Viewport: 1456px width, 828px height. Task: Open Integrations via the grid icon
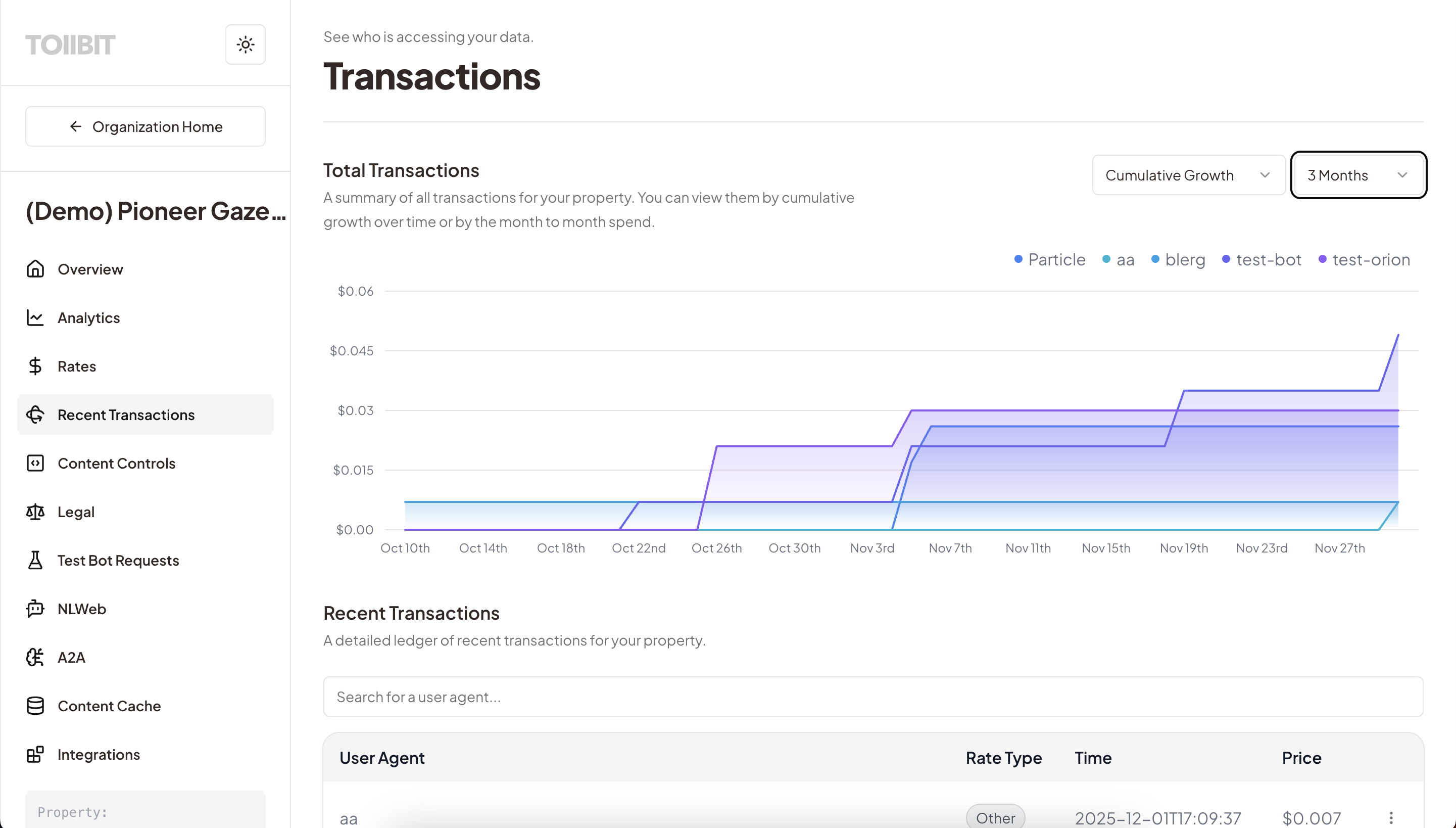click(x=35, y=754)
